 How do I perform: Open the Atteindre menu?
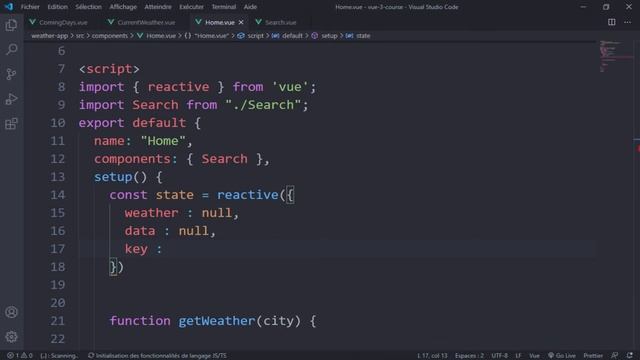click(x=158, y=7)
